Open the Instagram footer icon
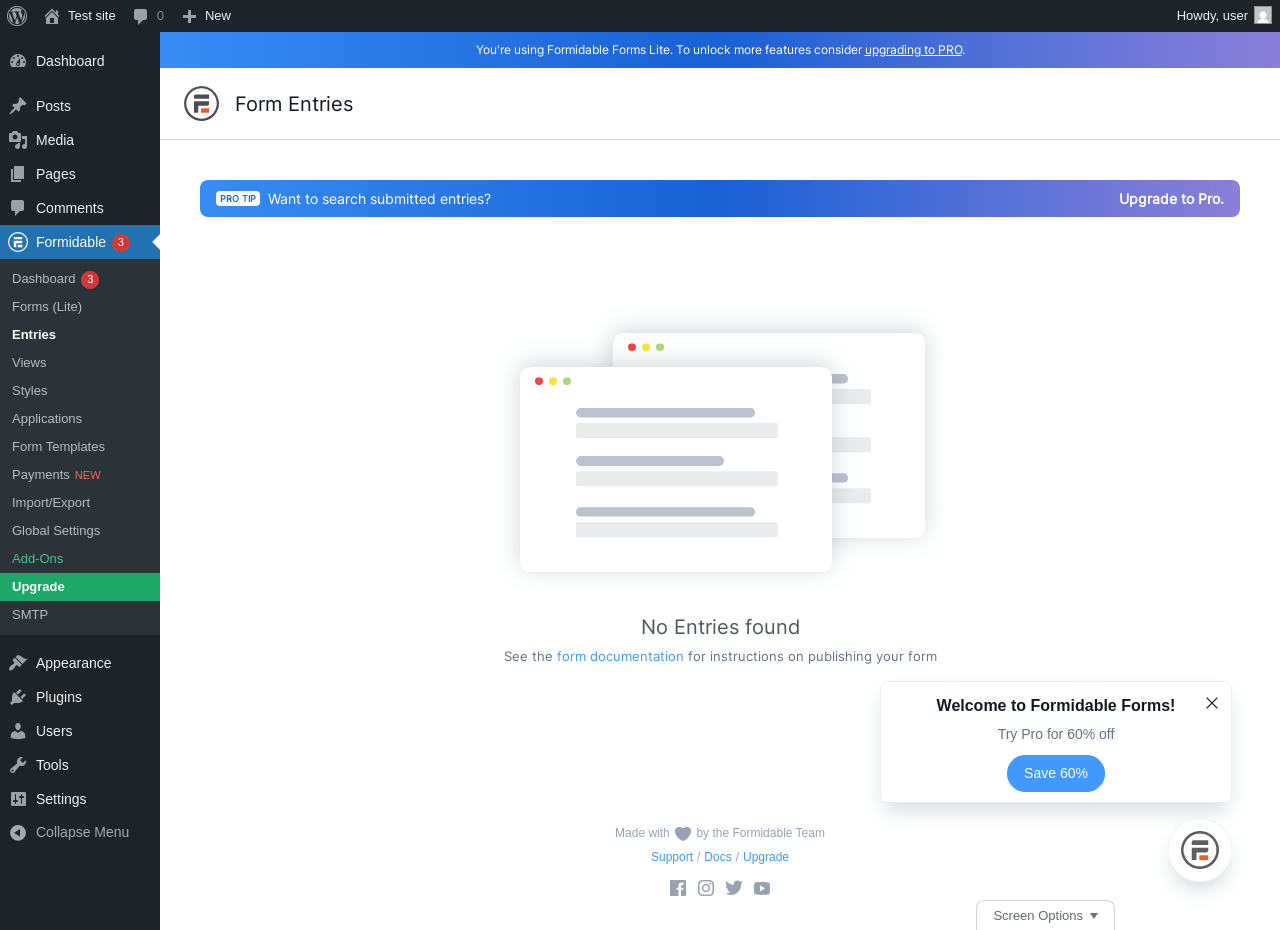 point(706,888)
